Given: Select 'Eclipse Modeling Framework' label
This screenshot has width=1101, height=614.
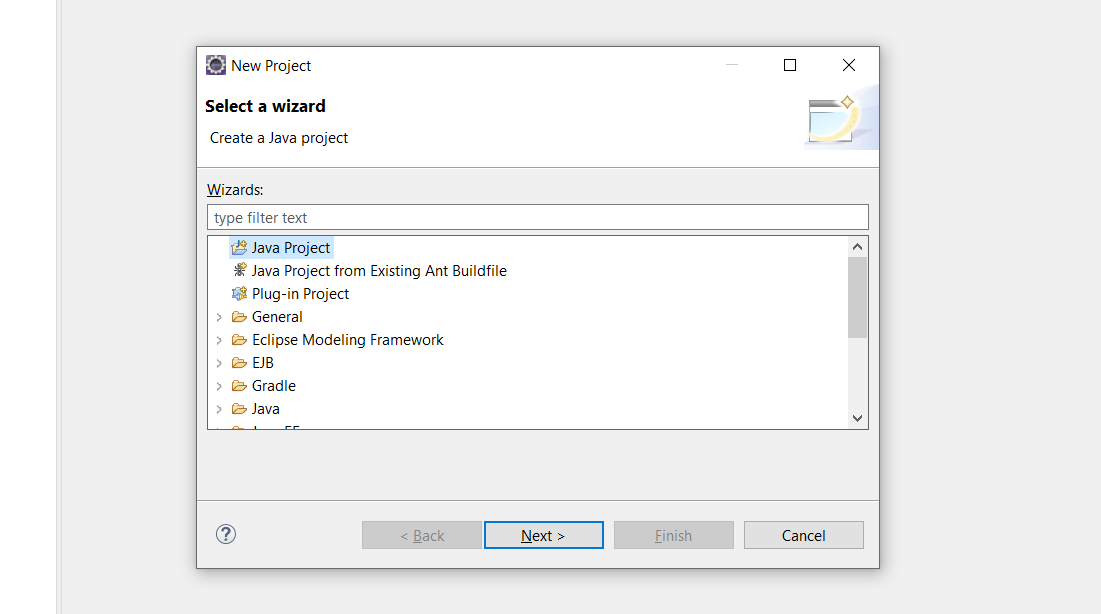Looking at the screenshot, I should [x=348, y=340].
